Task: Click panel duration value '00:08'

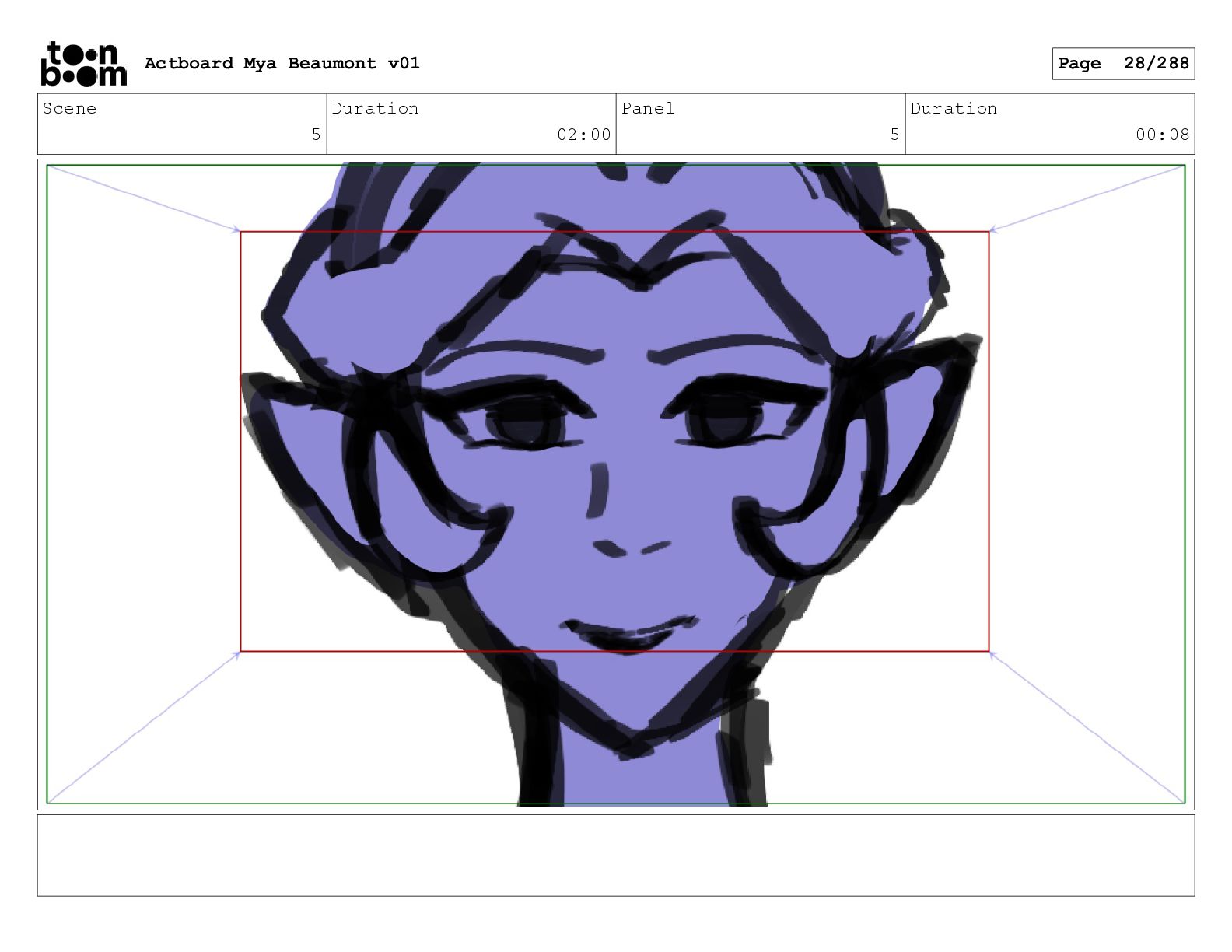Action: click(1163, 135)
